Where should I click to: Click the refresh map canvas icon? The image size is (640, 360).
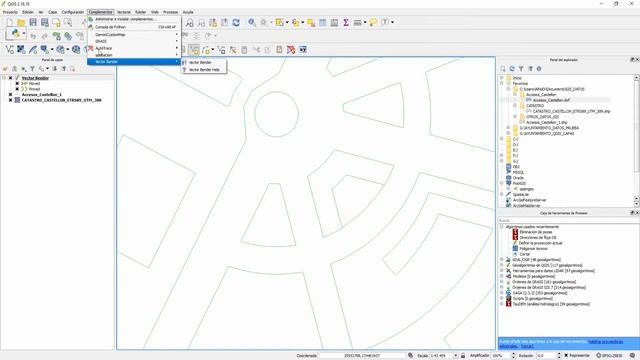click(x=236, y=23)
